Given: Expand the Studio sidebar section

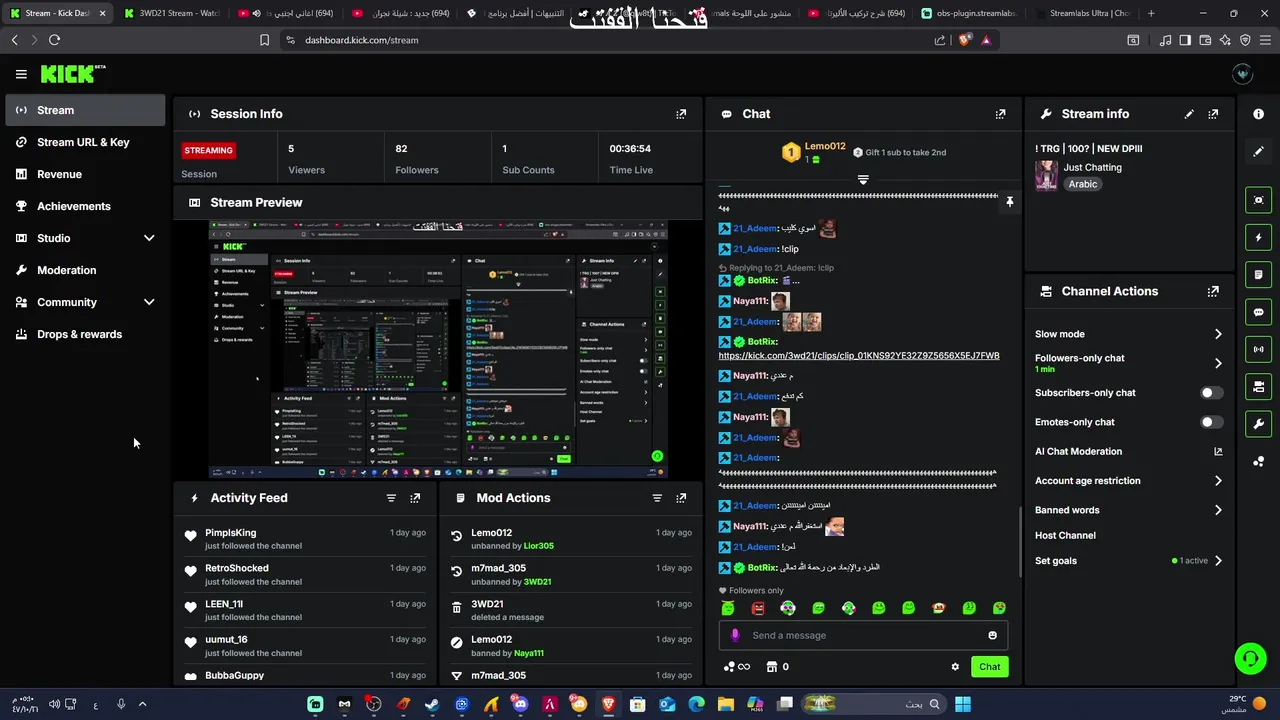Looking at the screenshot, I should pyautogui.click(x=149, y=238).
